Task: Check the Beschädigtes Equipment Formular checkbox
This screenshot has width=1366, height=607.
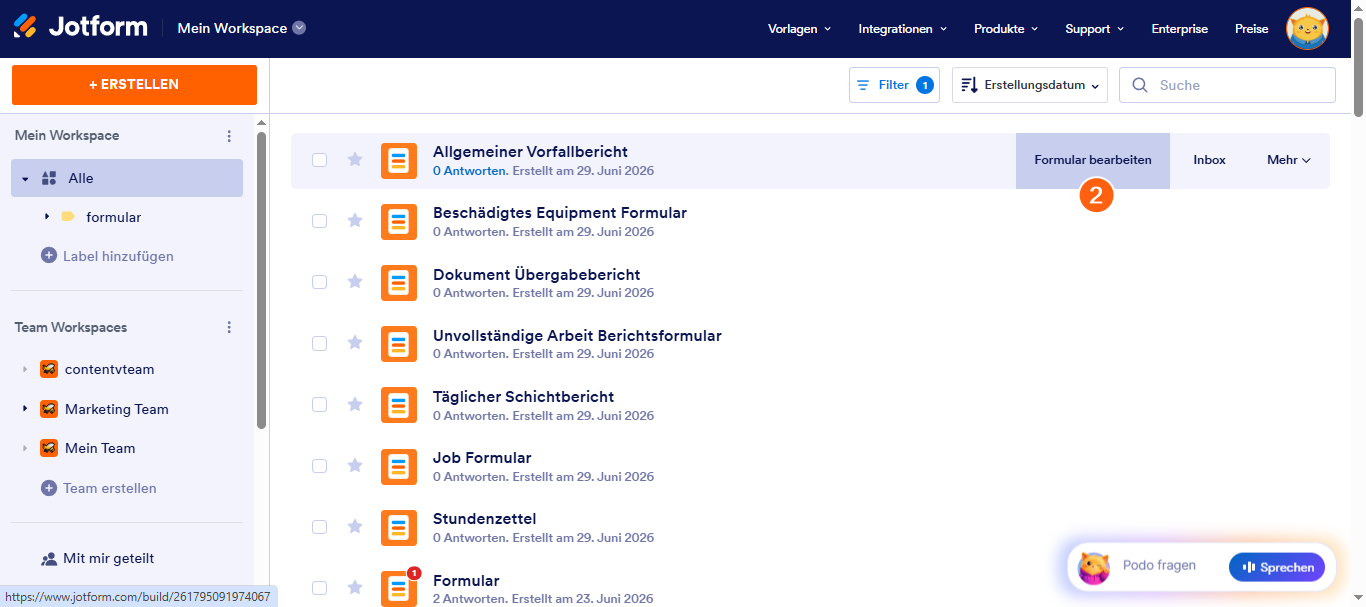Action: [x=319, y=221]
